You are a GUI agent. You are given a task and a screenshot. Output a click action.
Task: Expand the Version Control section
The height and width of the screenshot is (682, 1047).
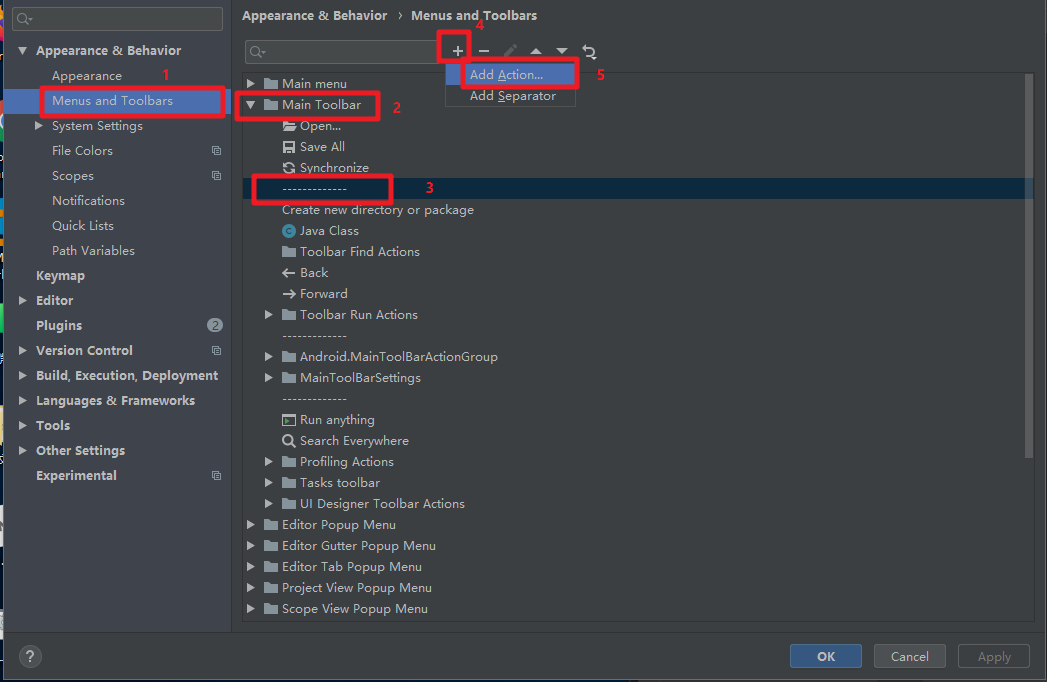pyautogui.click(x=23, y=351)
